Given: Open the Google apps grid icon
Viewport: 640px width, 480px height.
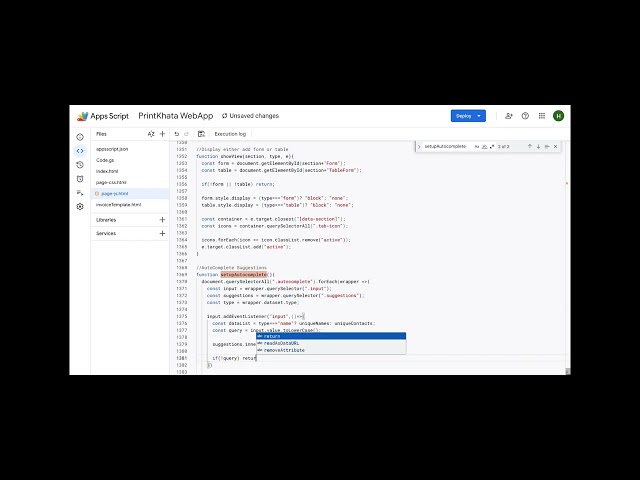Looking at the screenshot, I should pos(542,116).
